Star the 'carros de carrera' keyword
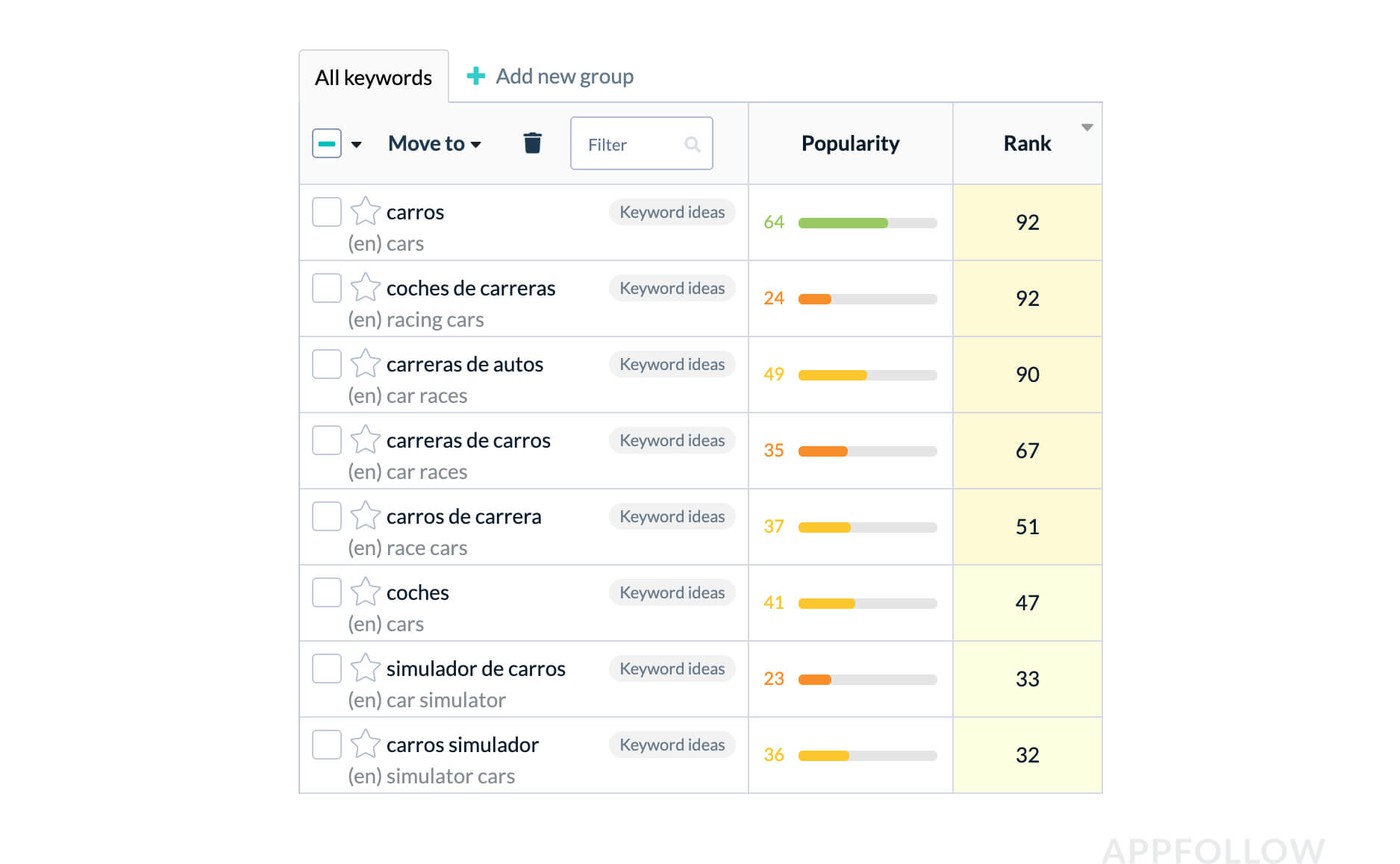 coord(366,516)
